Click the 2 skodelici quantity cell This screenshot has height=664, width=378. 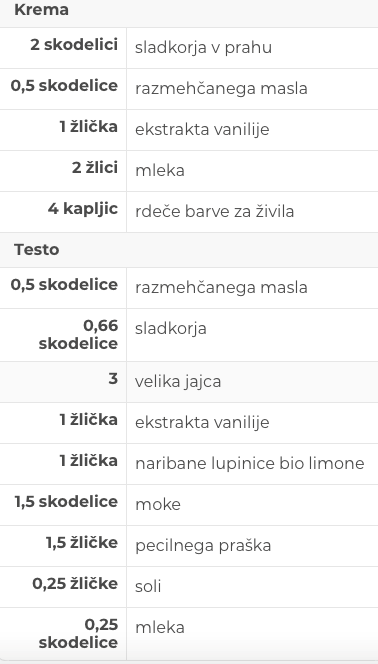click(74, 44)
